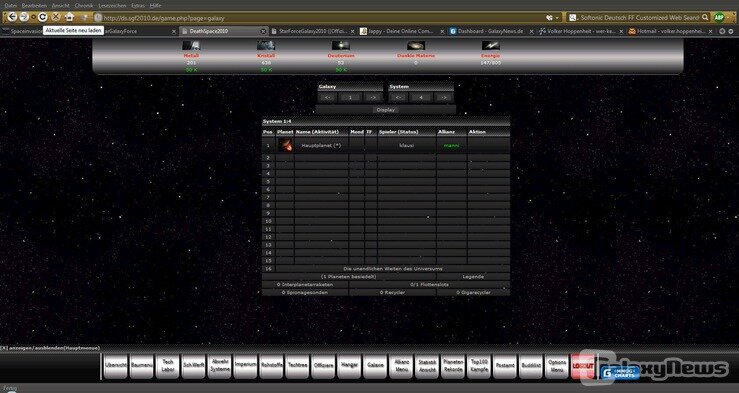Viewport: 739px width, 393px height.
Task: Open the Techtree button
Action: pos(297,366)
